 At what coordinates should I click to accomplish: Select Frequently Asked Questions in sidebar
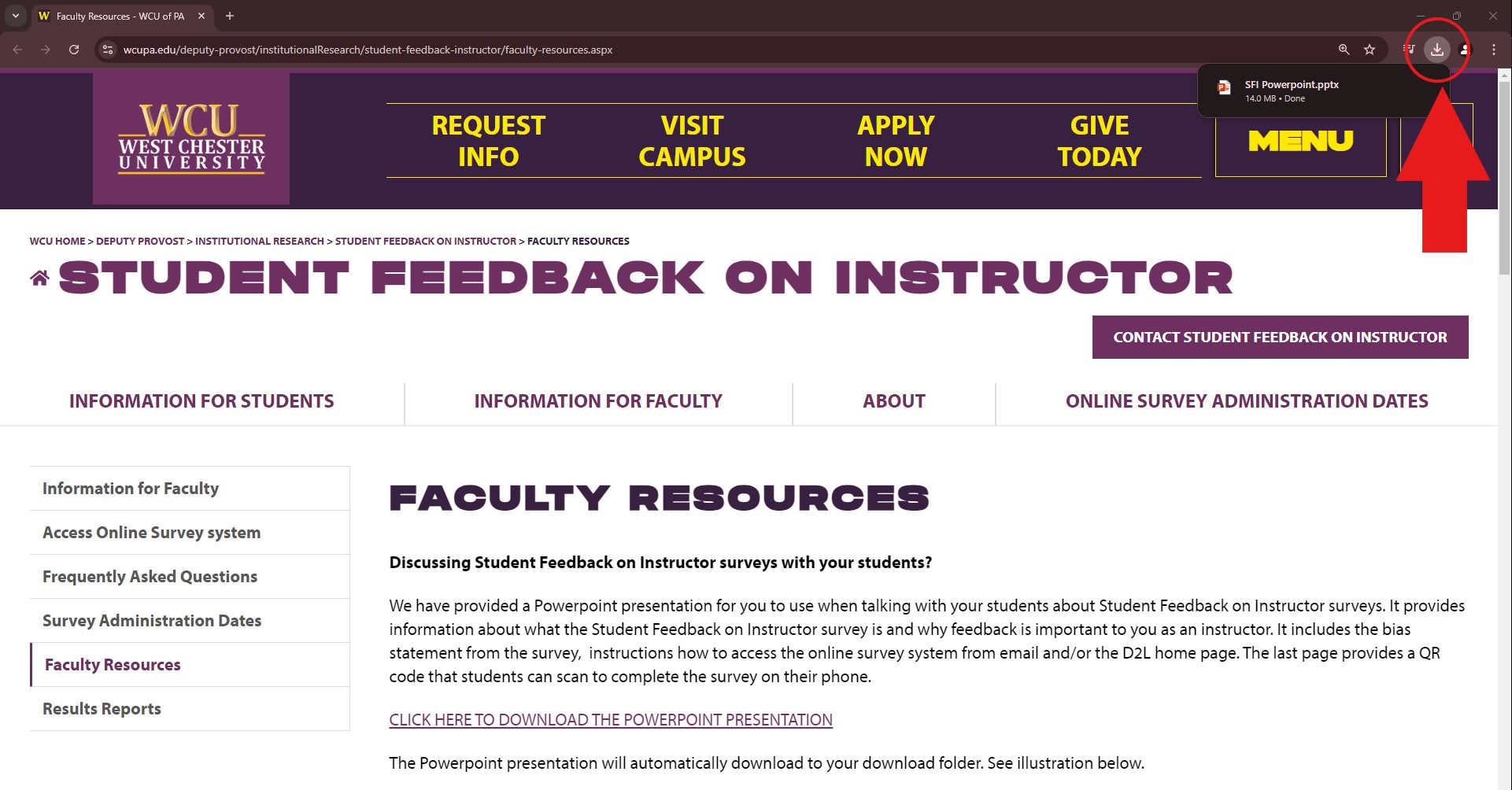(x=150, y=577)
